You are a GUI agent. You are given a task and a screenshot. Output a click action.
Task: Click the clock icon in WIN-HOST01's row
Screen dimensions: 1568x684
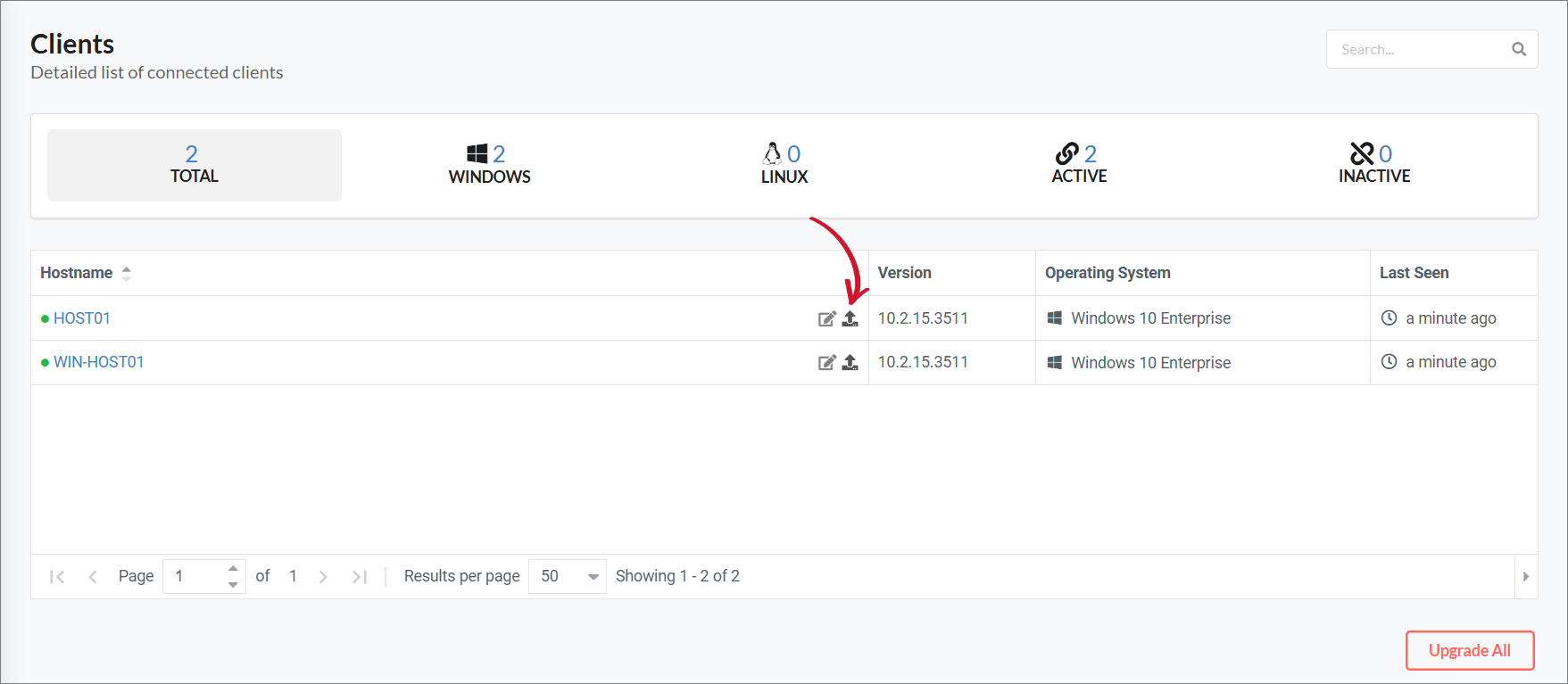pyautogui.click(x=1389, y=361)
